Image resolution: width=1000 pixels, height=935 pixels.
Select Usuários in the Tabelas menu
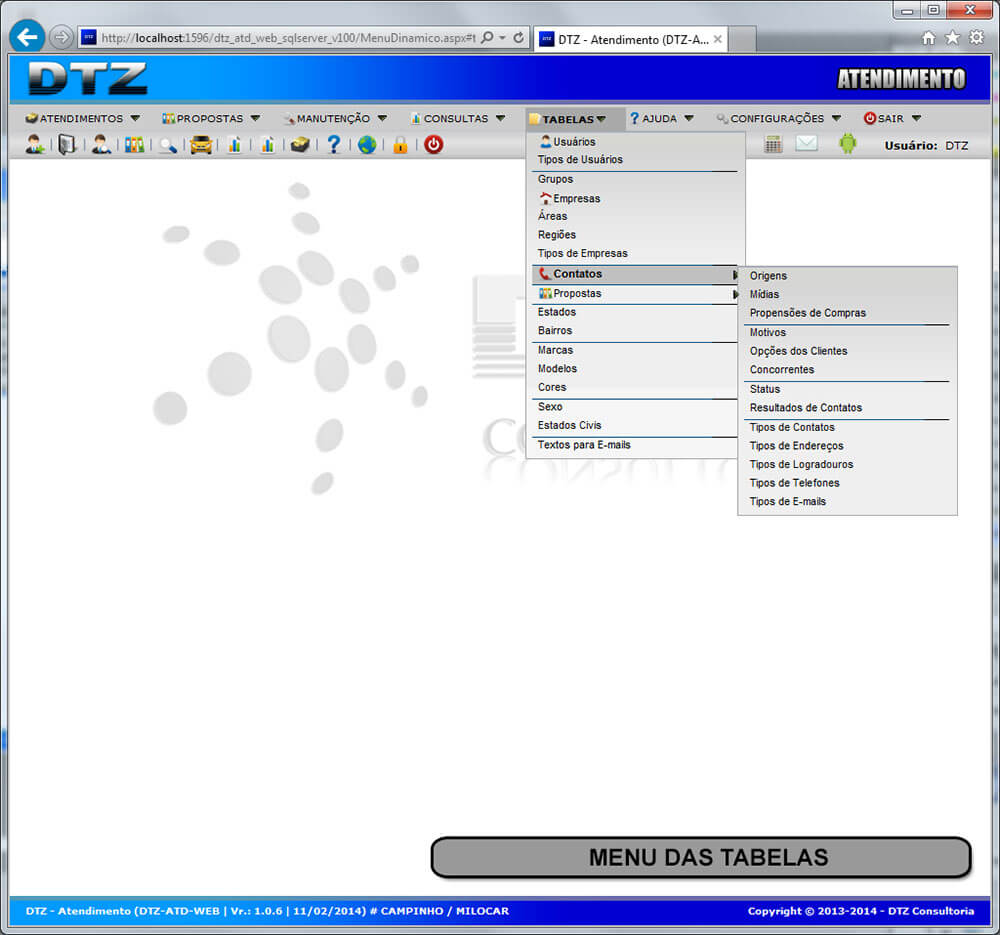click(x=574, y=142)
